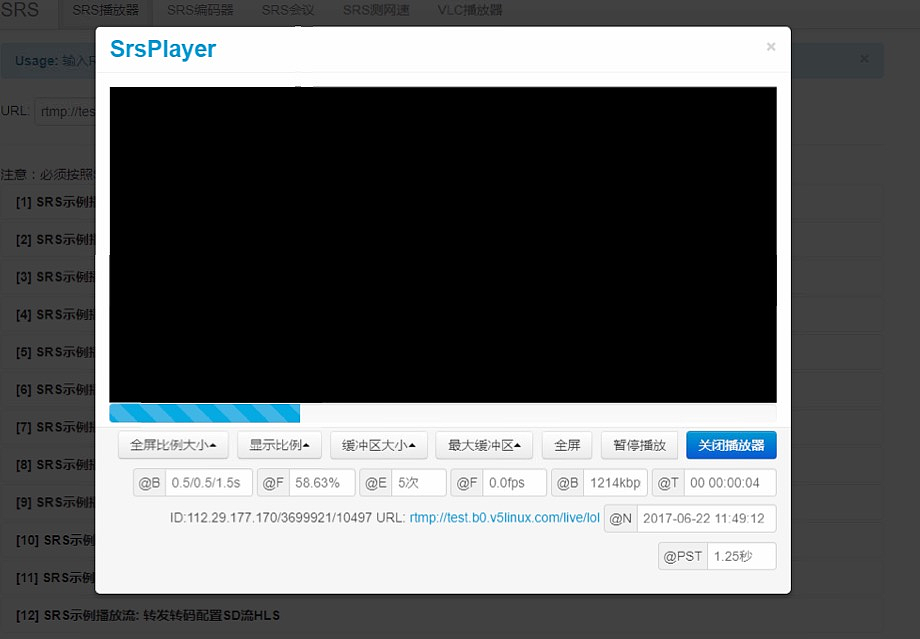Screen dimensions: 920x639
Task: Click the date field 2017-06-22 11:49:12
Action: click(x=705, y=519)
